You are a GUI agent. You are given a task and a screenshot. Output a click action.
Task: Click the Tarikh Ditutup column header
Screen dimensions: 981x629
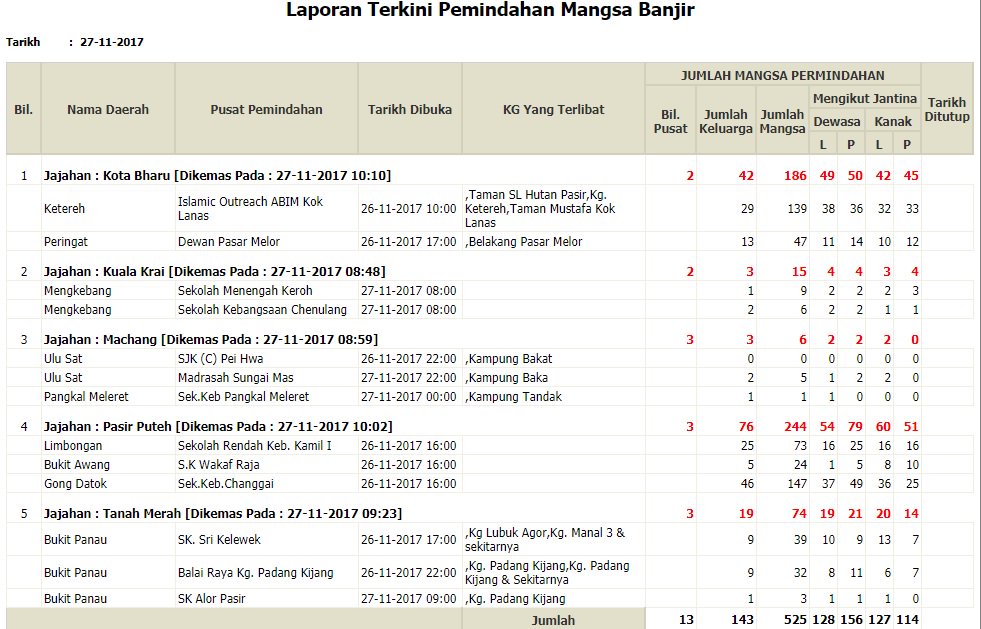click(947, 109)
